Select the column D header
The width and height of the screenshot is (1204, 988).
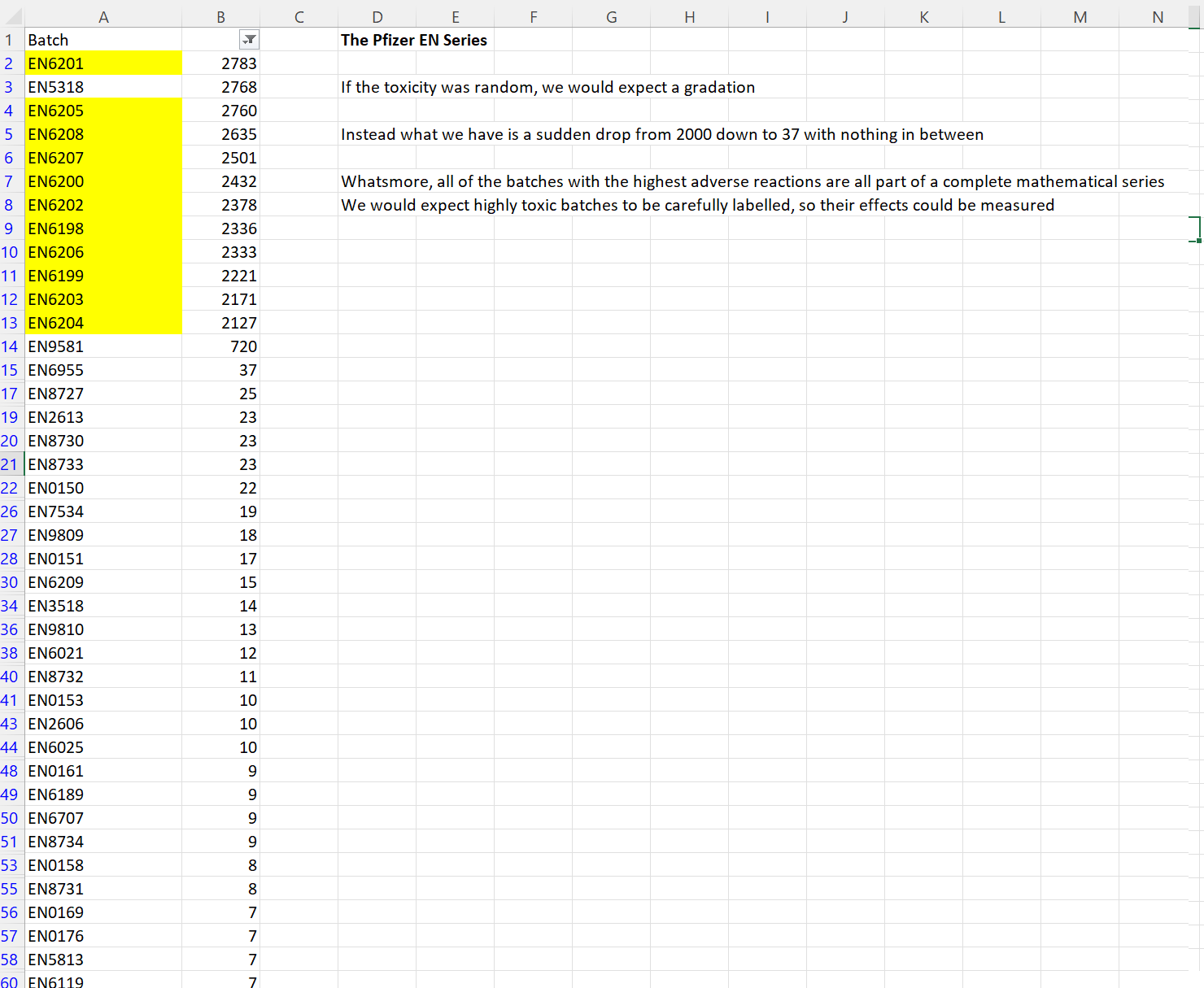pos(377,17)
